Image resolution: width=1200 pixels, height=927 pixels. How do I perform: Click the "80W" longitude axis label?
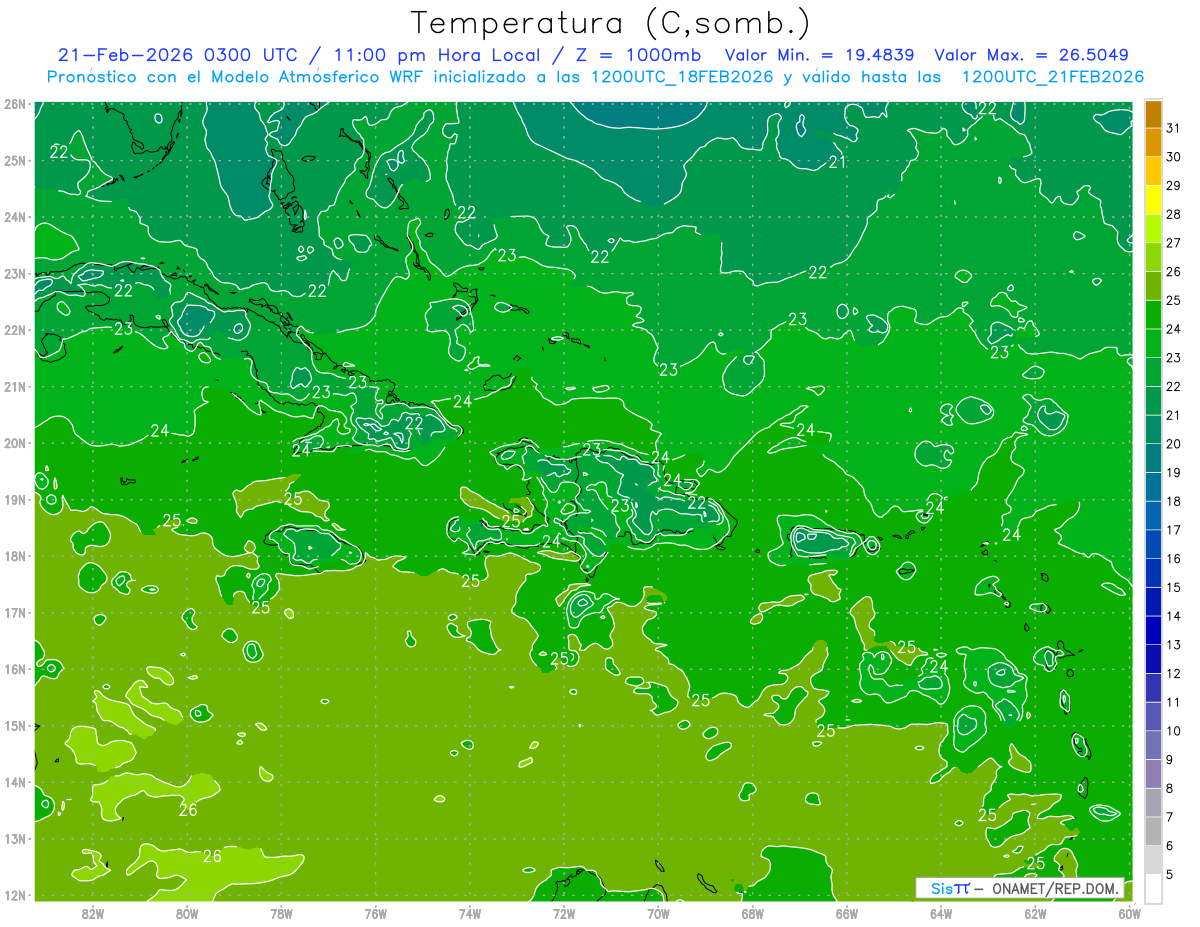coord(187,913)
